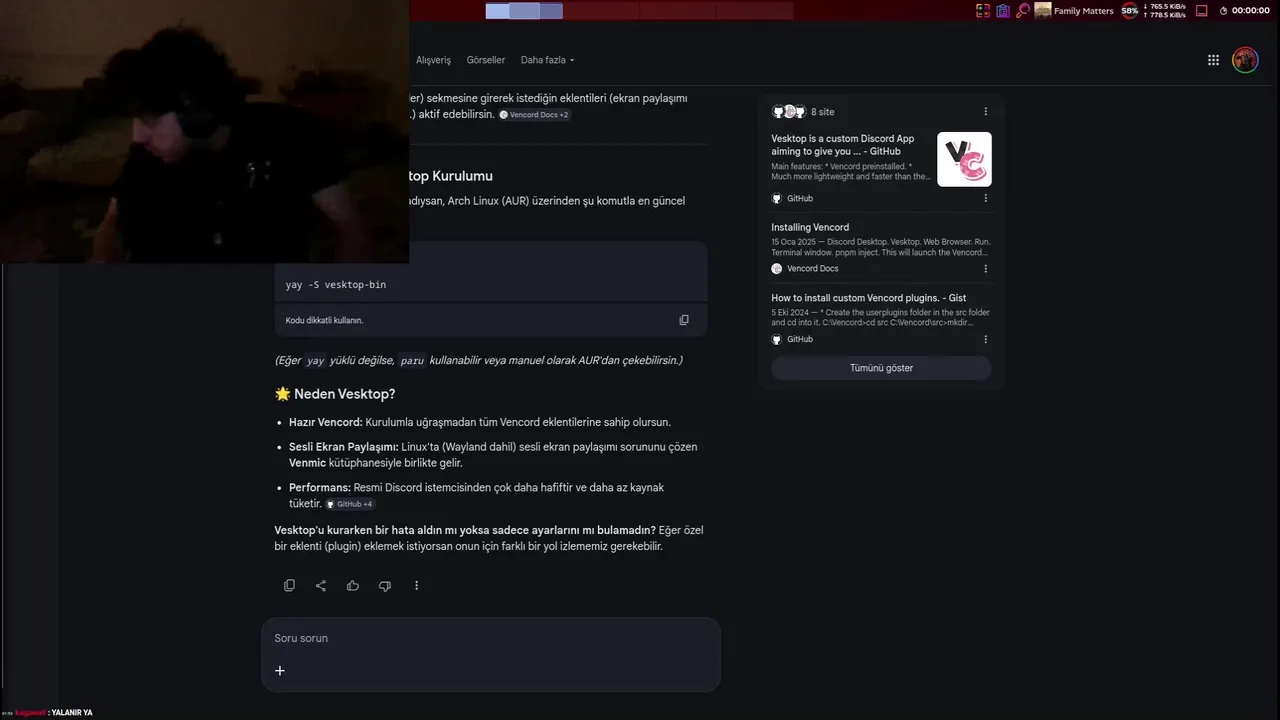
Task: Share the answer using share icon
Action: coord(321,586)
